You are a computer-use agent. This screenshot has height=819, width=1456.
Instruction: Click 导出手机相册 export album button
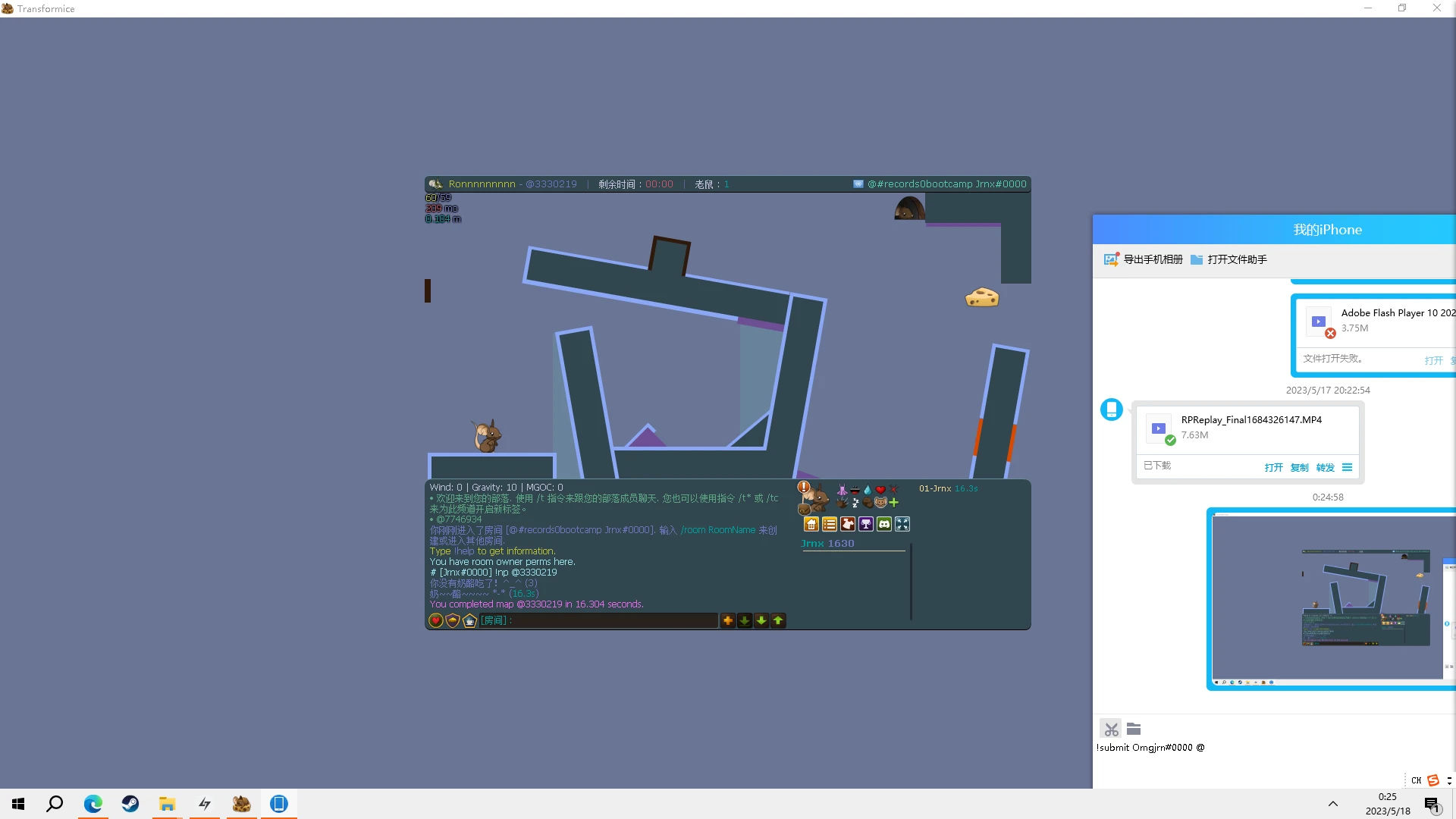click(1143, 259)
